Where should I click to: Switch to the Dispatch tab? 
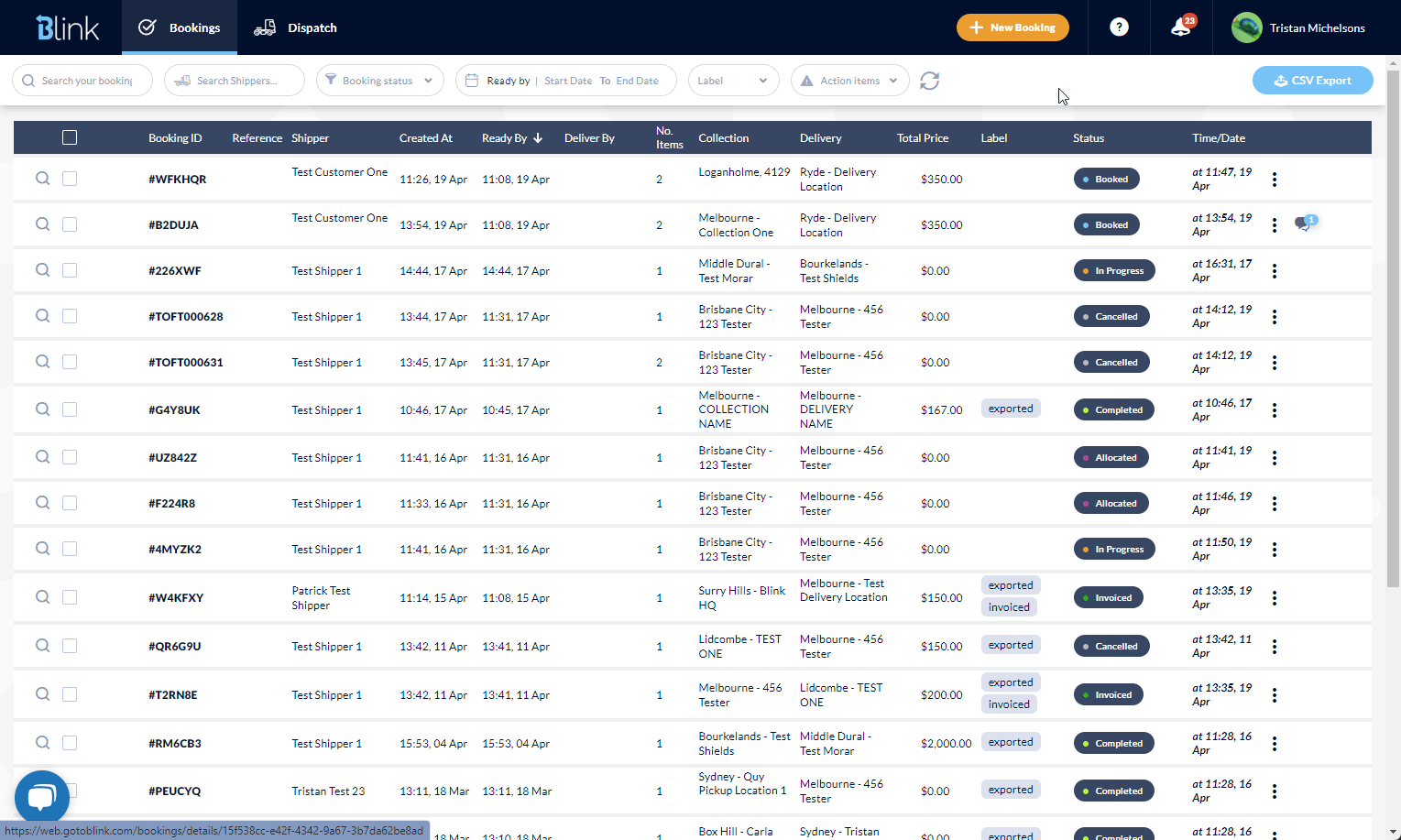click(295, 27)
